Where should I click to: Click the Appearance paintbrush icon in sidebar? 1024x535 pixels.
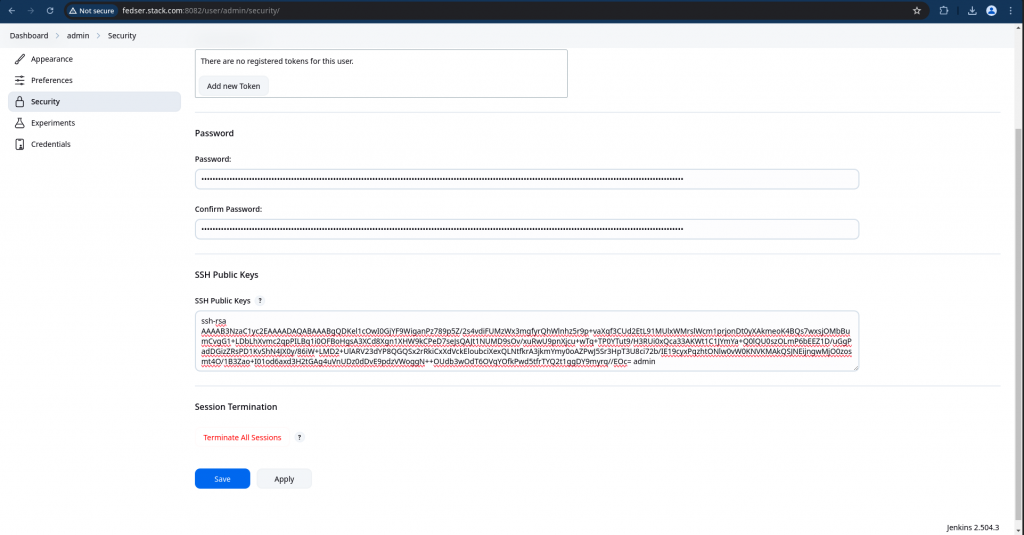click(20, 59)
